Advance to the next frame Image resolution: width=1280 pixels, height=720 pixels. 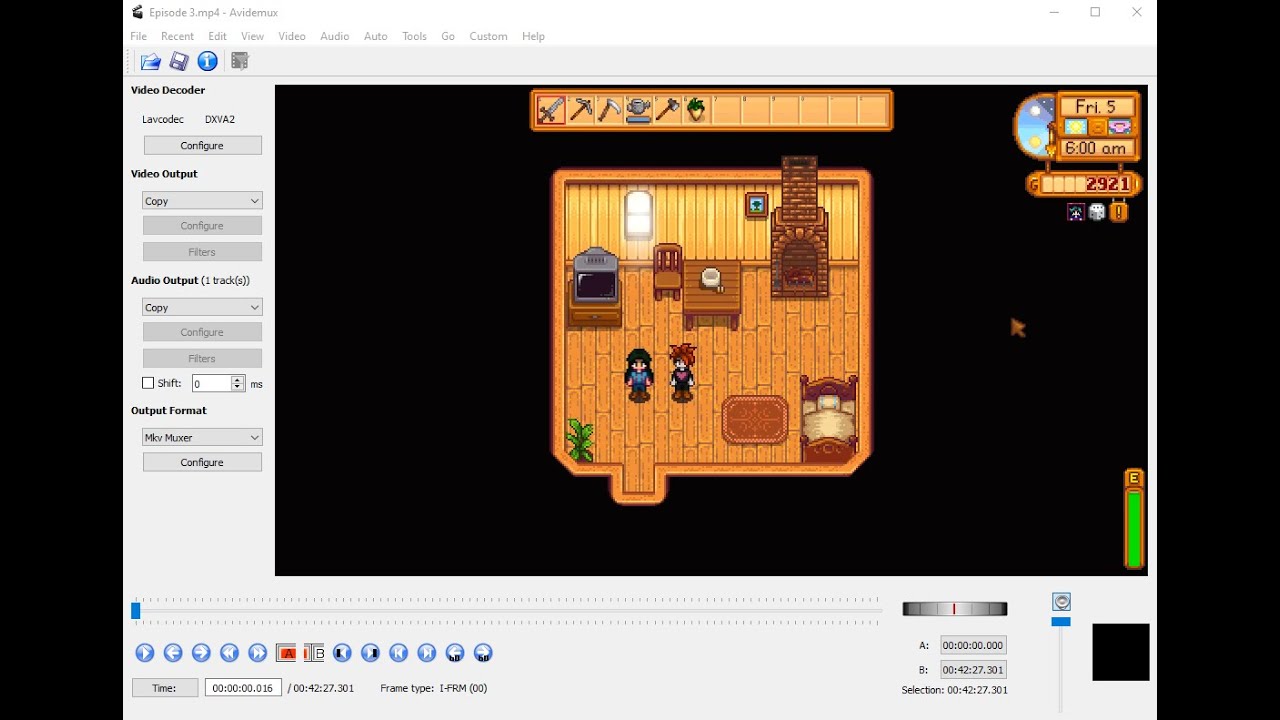tap(201, 653)
